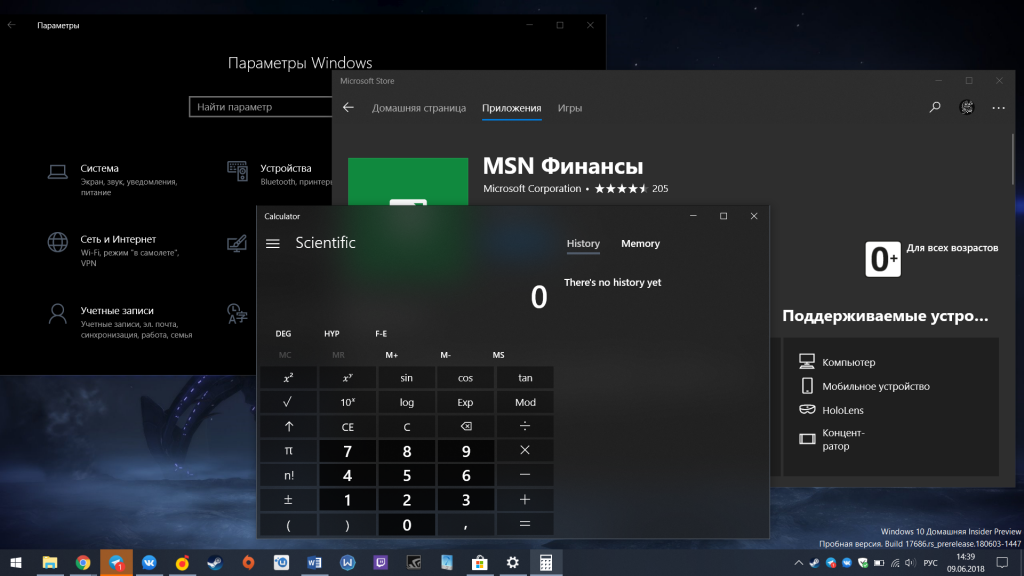This screenshot has width=1024, height=576.
Task: Toggle F-E scientific notation mode
Action: (381, 333)
